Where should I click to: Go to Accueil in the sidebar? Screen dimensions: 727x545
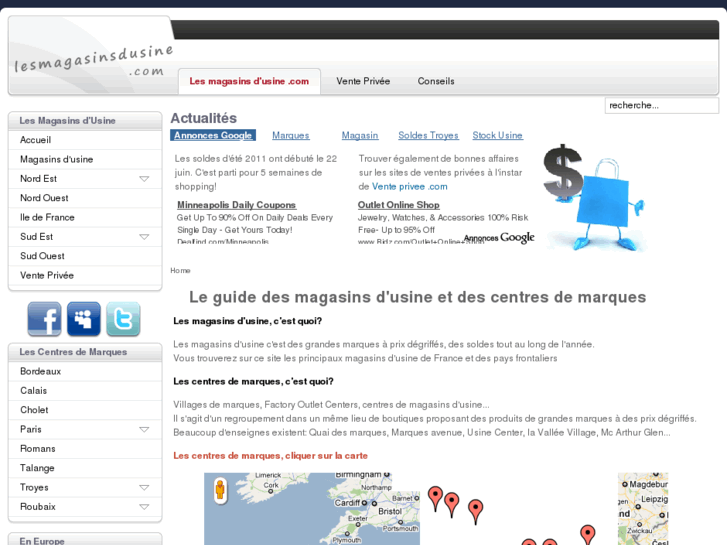[85, 140]
